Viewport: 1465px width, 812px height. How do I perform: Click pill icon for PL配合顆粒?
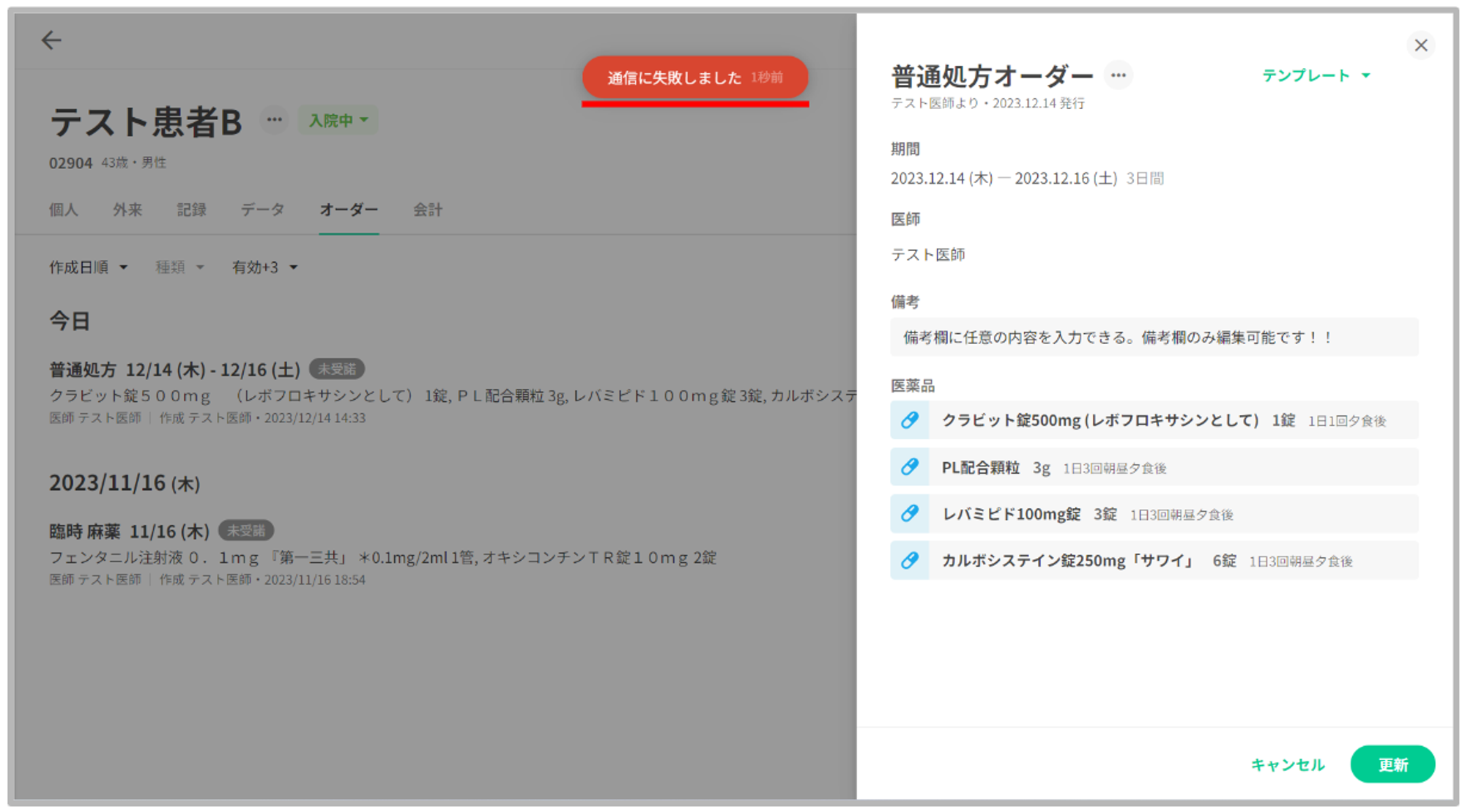(910, 467)
